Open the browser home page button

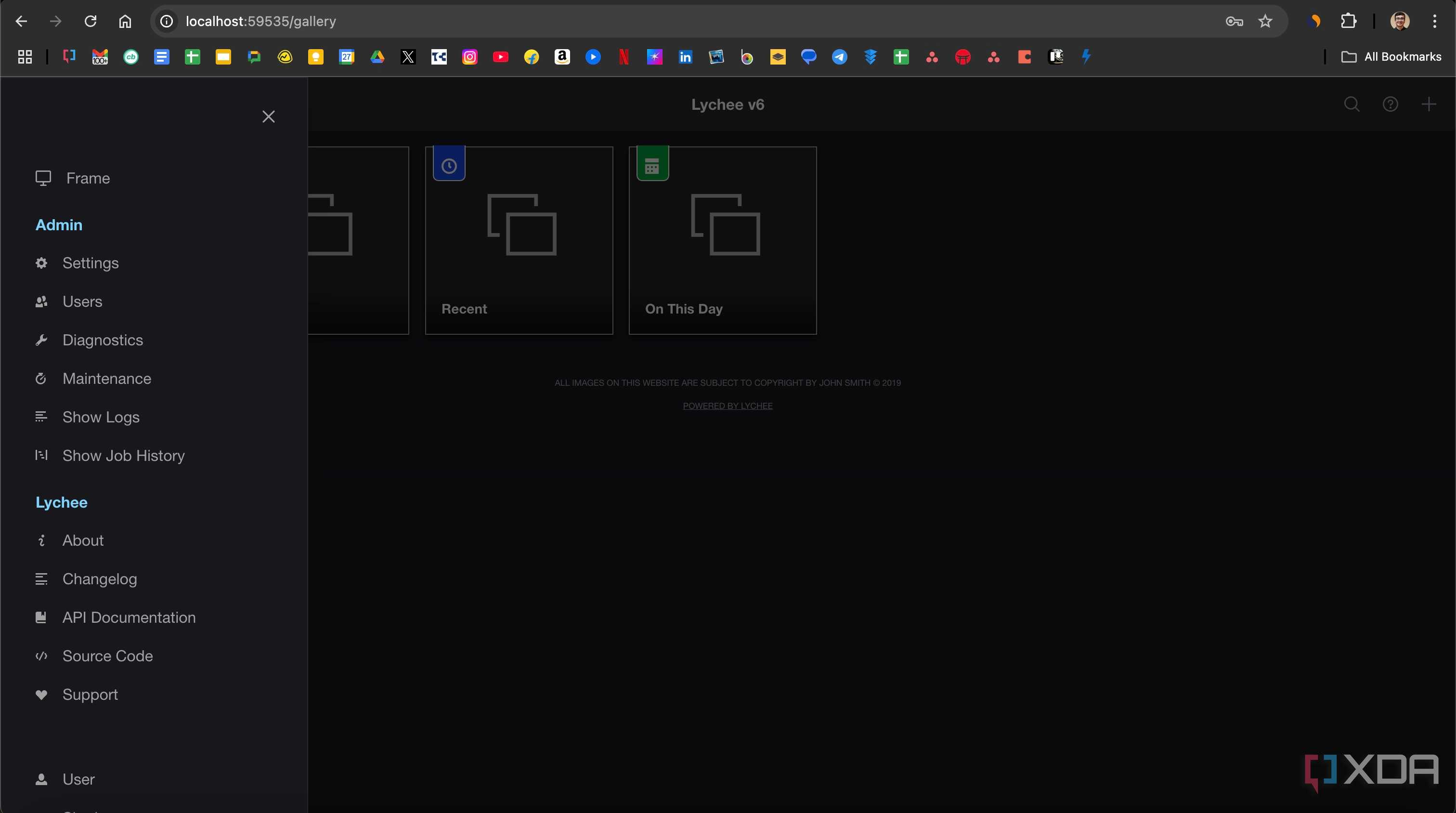125,22
